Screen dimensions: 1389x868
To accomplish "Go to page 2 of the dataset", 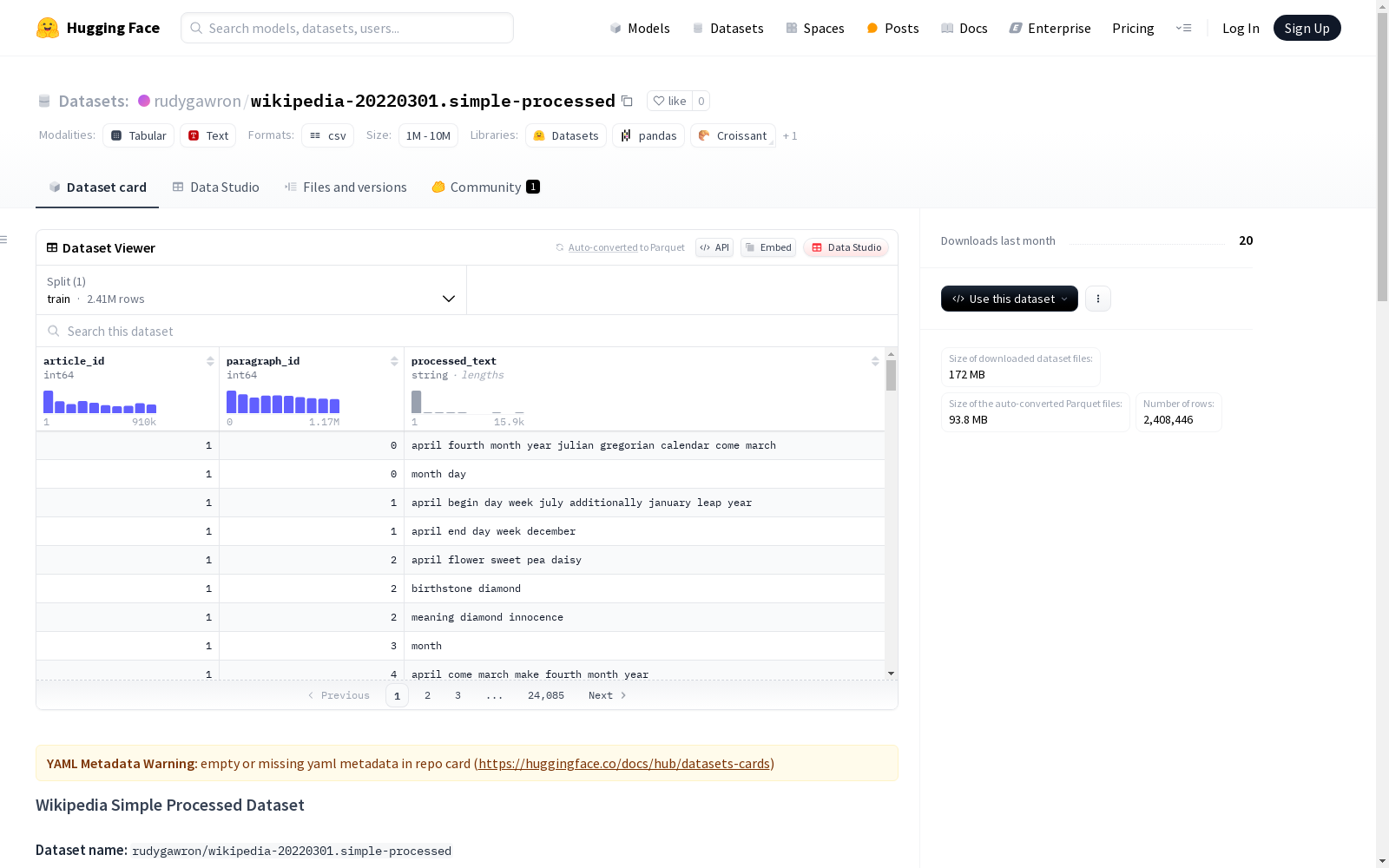I will pos(427,695).
